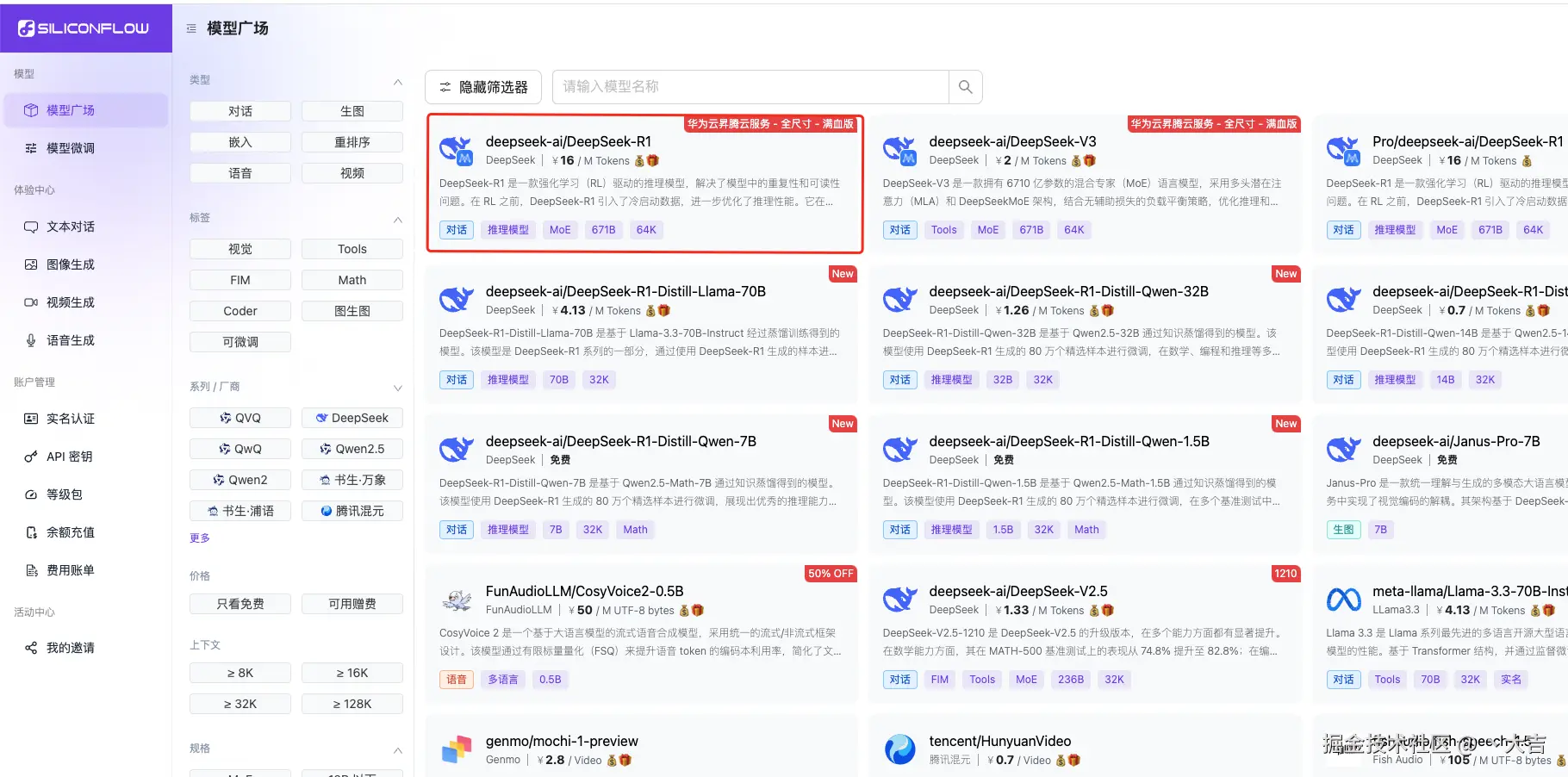Click the 隐藏筛选器 button
Image resolution: width=1568 pixels, height=777 pixels.
tap(483, 87)
